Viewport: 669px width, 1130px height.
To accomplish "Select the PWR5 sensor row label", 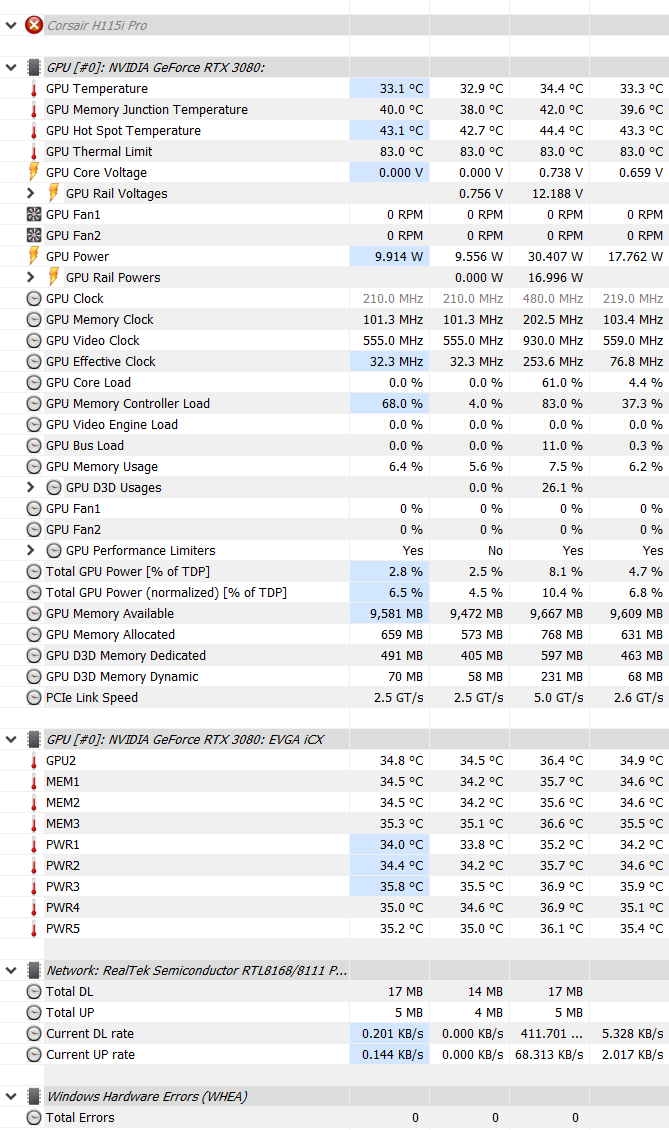I will 63,928.
